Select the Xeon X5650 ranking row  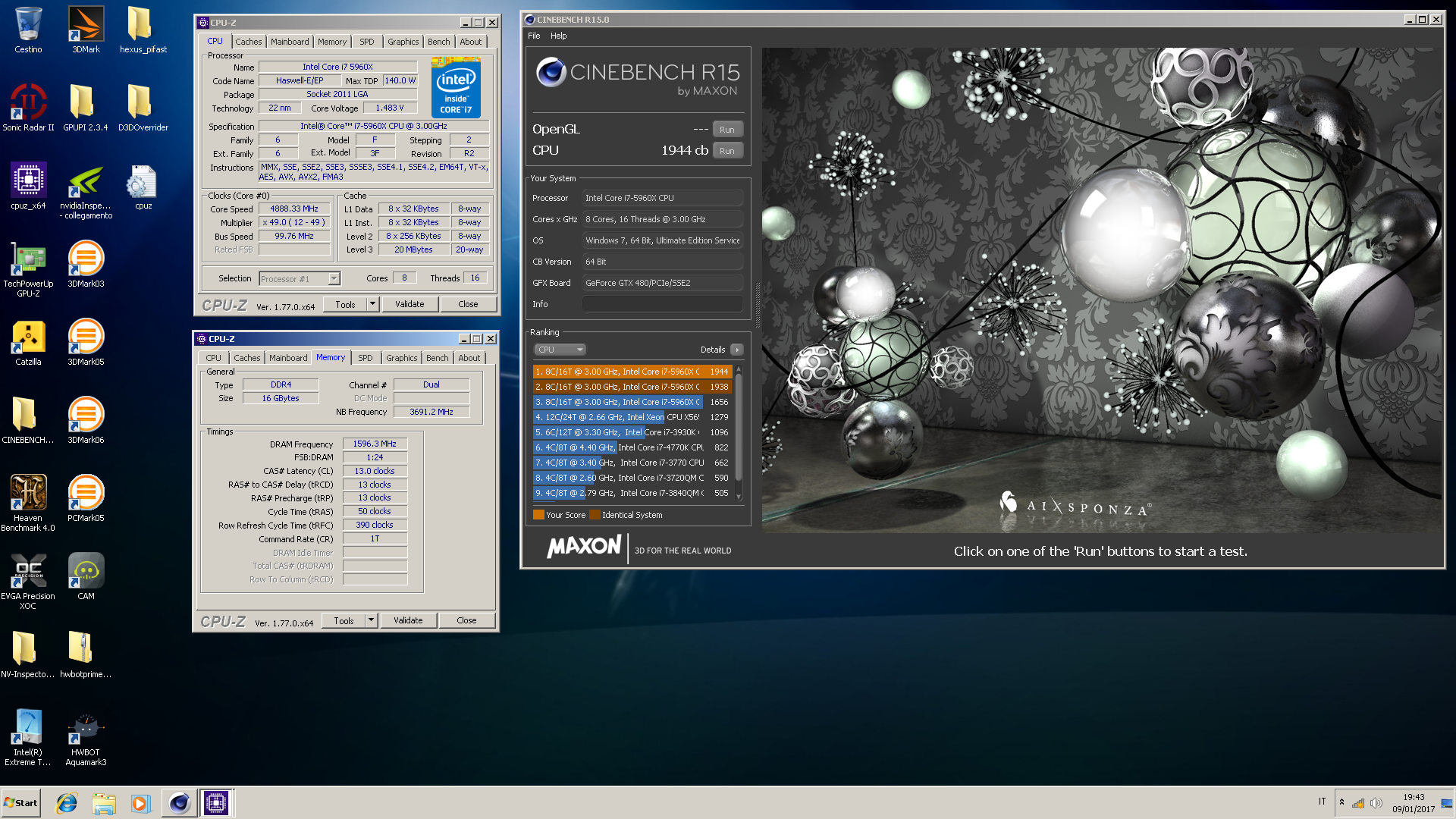632,417
